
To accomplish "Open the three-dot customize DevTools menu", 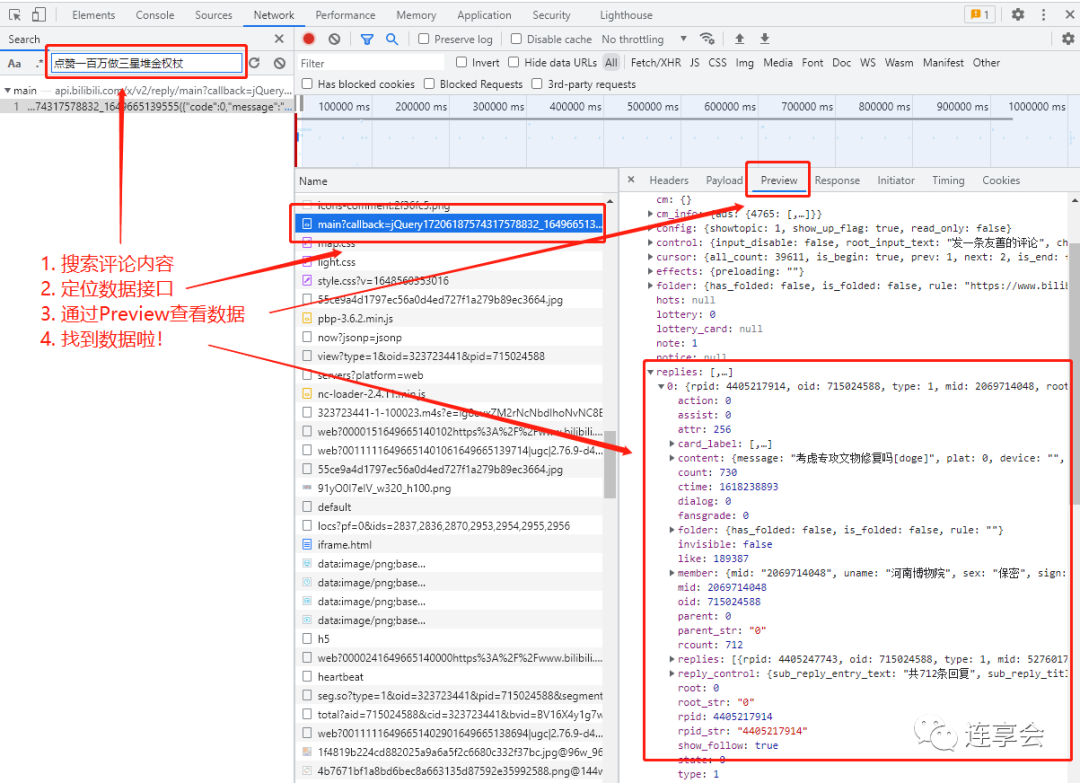I will (x=1043, y=14).
